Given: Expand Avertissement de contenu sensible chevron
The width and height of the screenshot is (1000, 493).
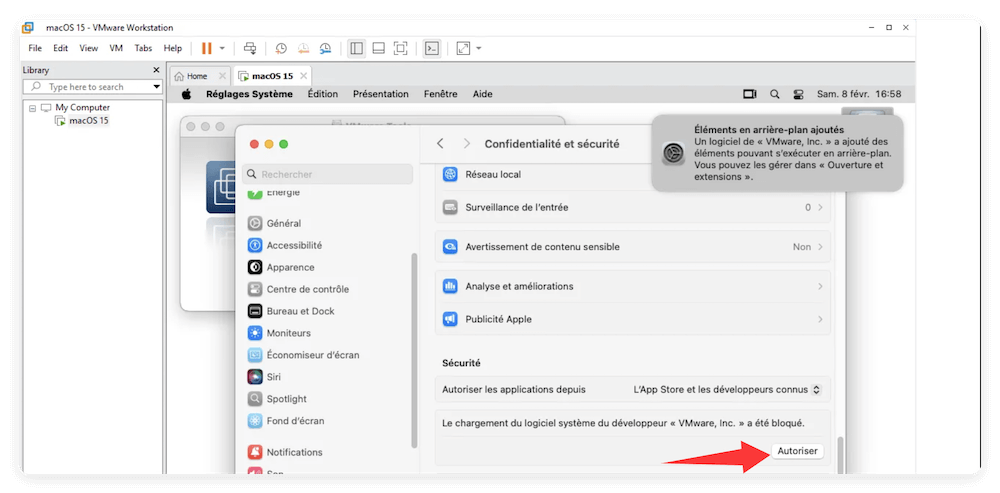Looking at the screenshot, I should (x=820, y=247).
